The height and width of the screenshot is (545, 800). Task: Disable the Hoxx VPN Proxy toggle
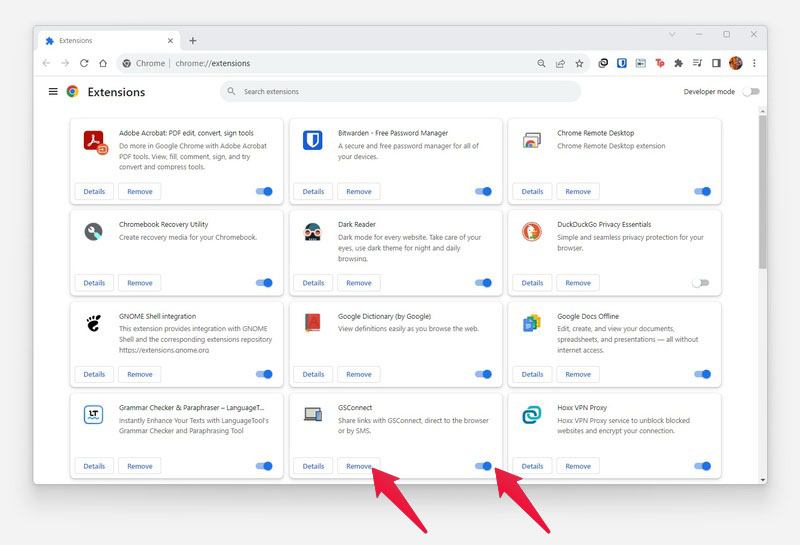[703, 466]
